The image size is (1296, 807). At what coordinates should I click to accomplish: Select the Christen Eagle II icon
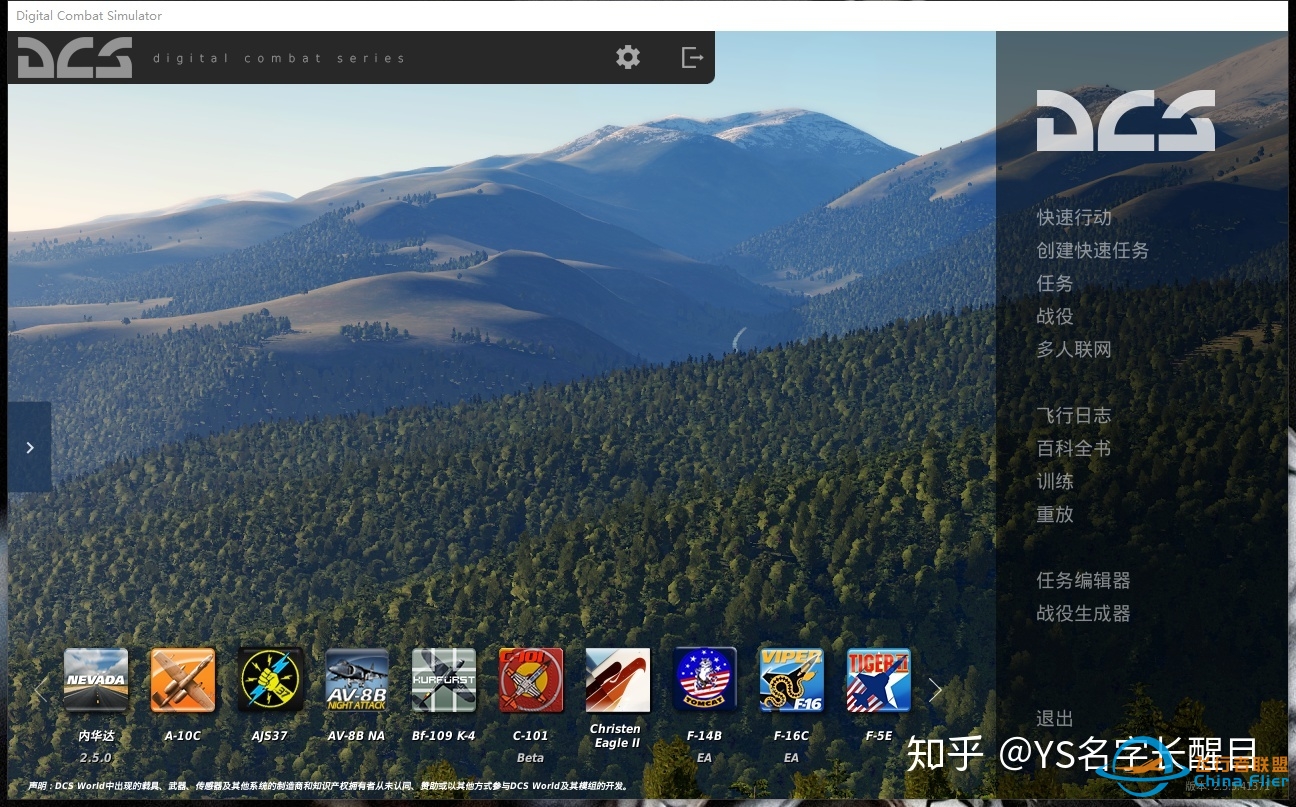coord(618,680)
